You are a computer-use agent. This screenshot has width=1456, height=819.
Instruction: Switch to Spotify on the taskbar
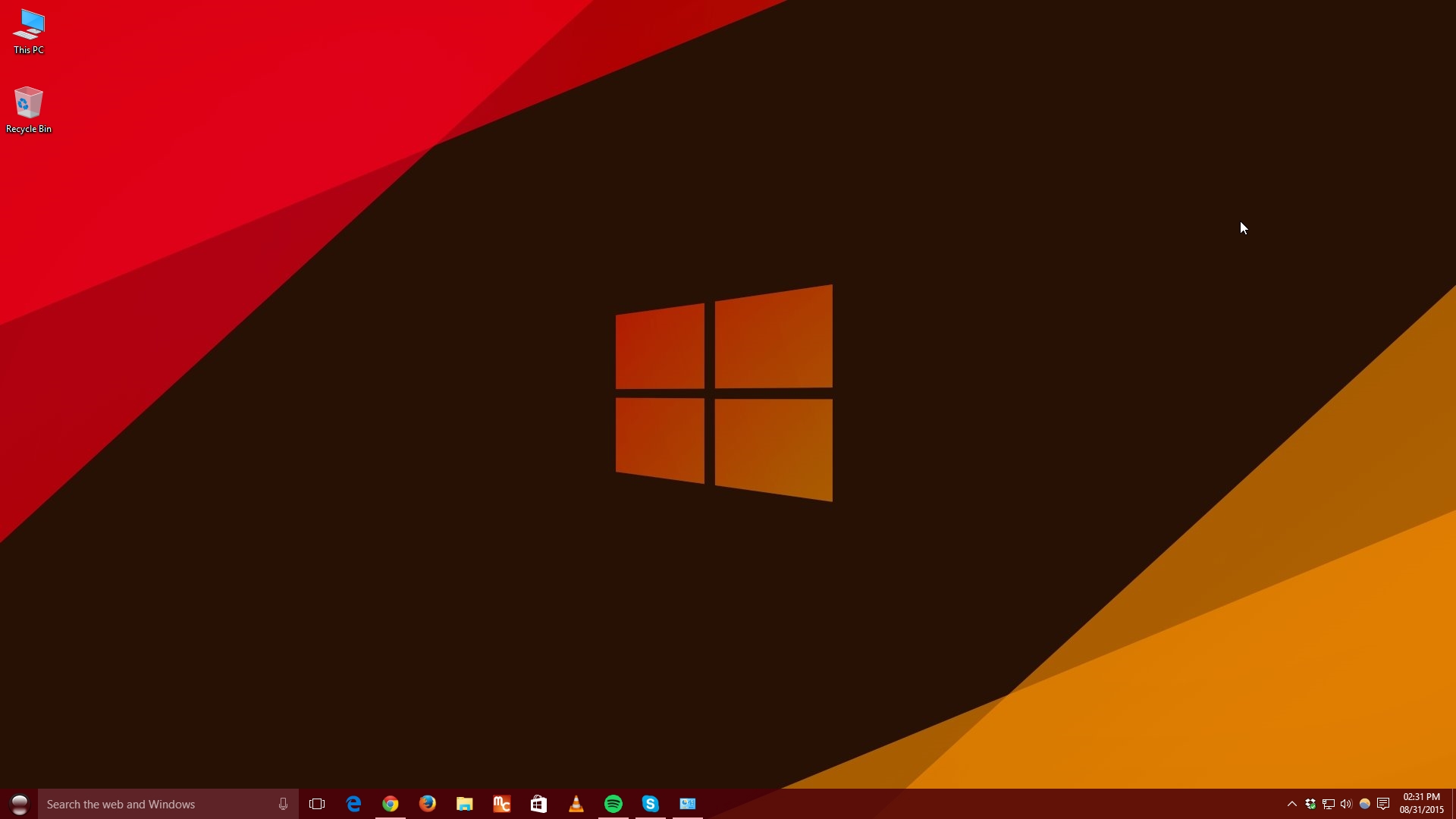pyautogui.click(x=613, y=804)
